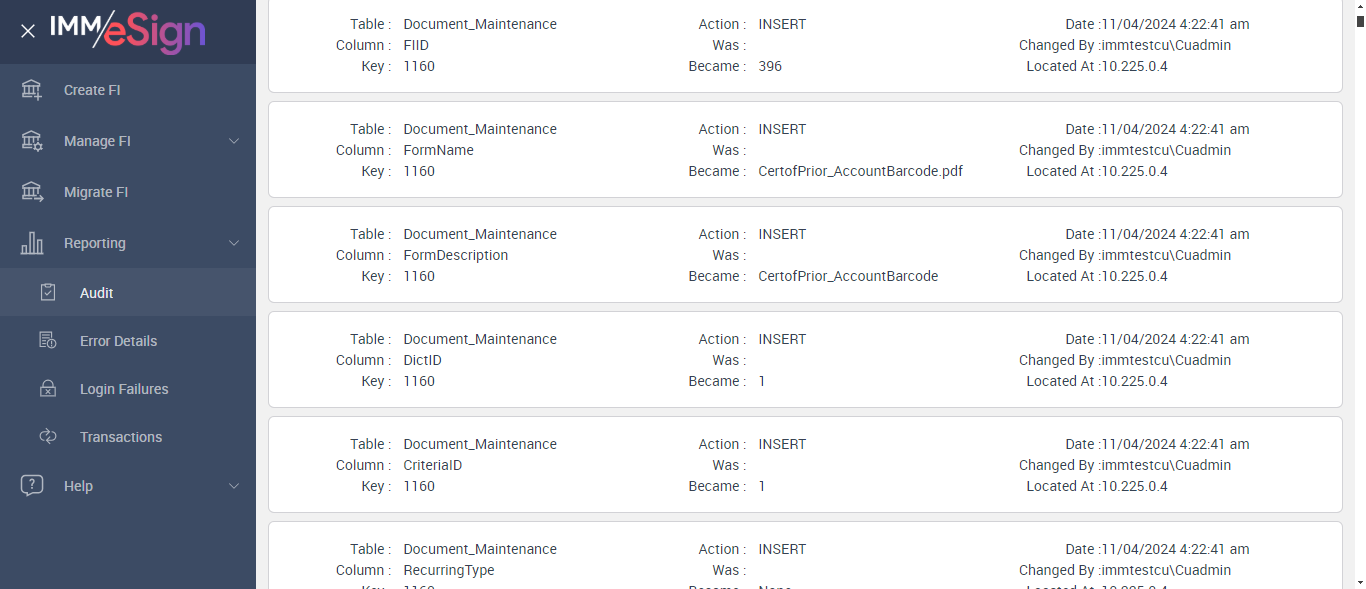This screenshot has height=589, width=1366.
Task: Click the Reporting bar chart icon
Action: pyautogui.click(x=32, y=243)
